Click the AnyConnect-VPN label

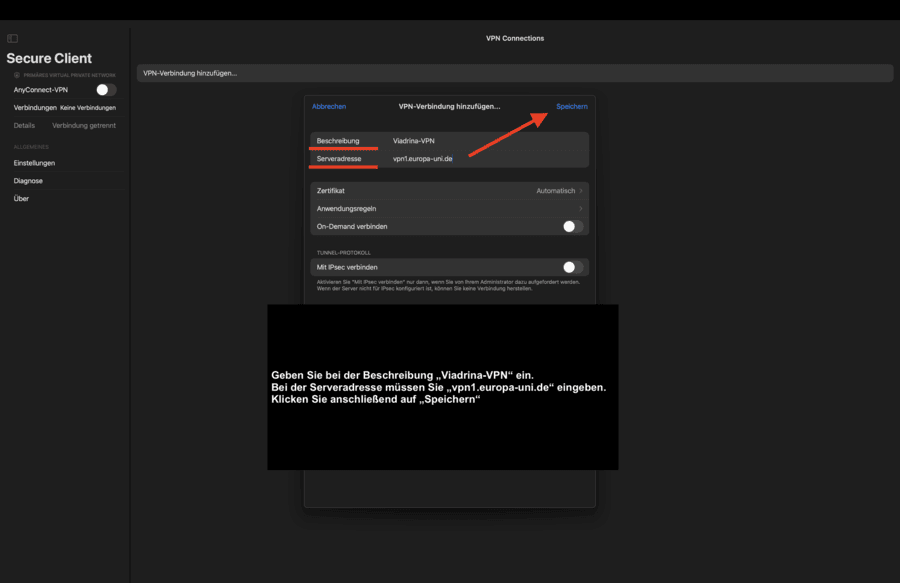coord(41,90)
